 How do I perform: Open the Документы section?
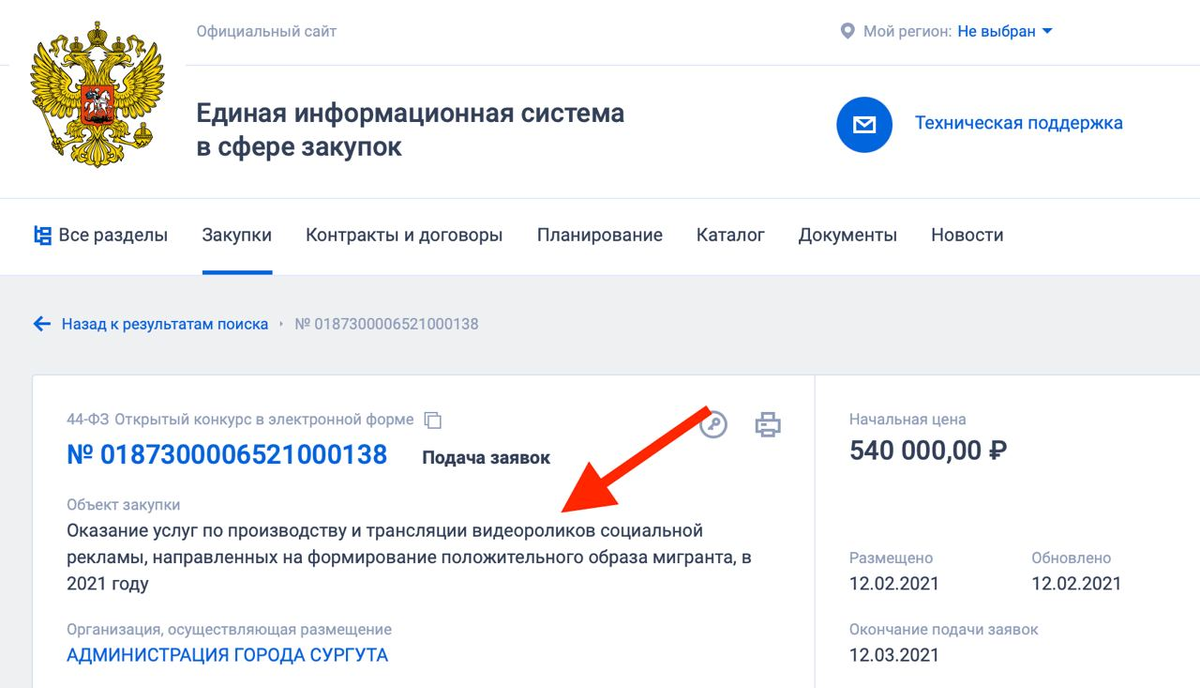(847, 234)
